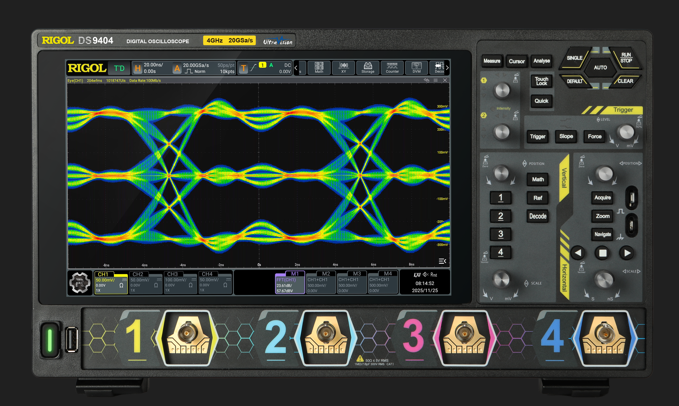Click the trigger LEVEL knob

[626, 132]
